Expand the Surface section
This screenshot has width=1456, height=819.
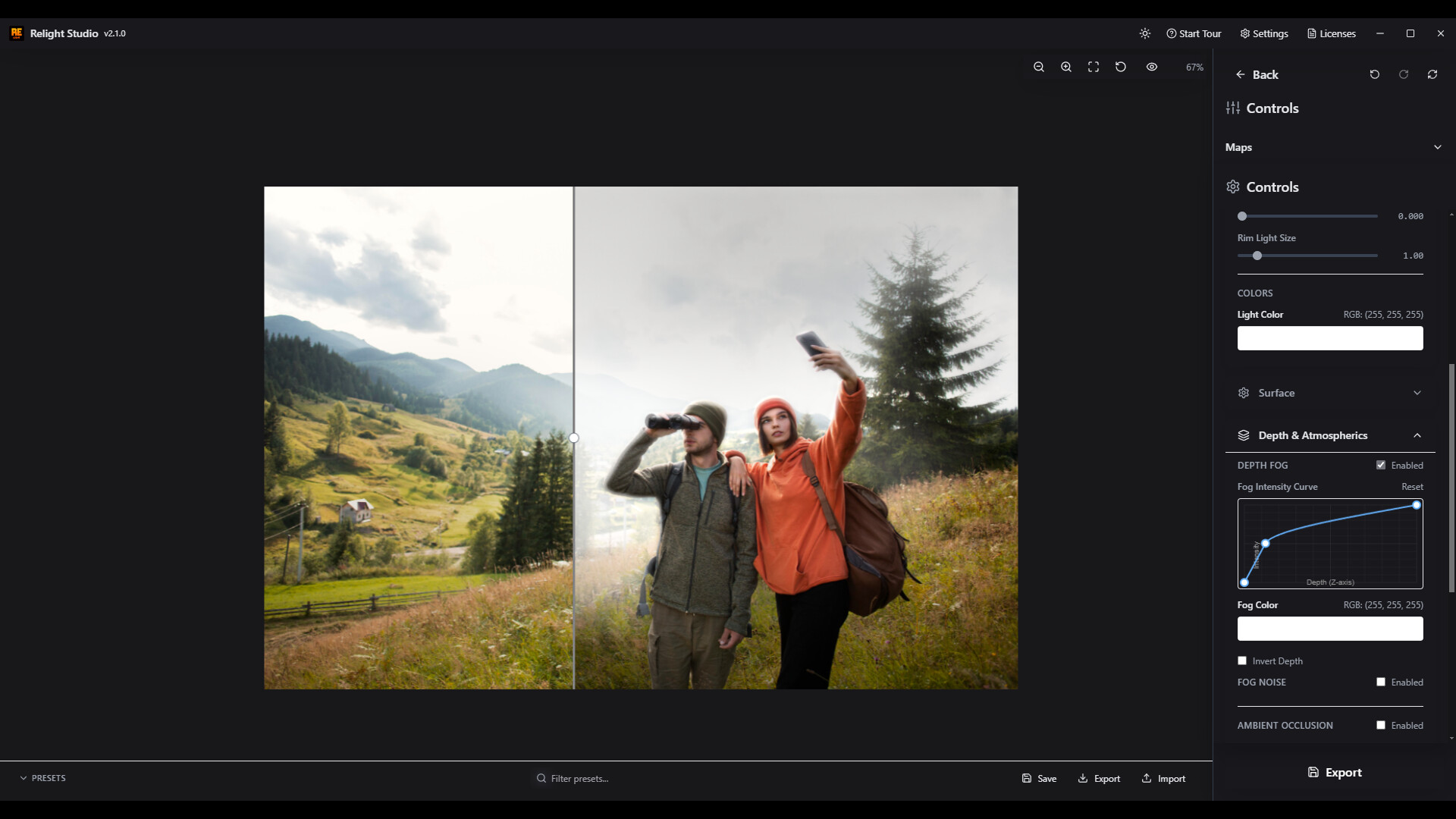(x=1417, y=393)
